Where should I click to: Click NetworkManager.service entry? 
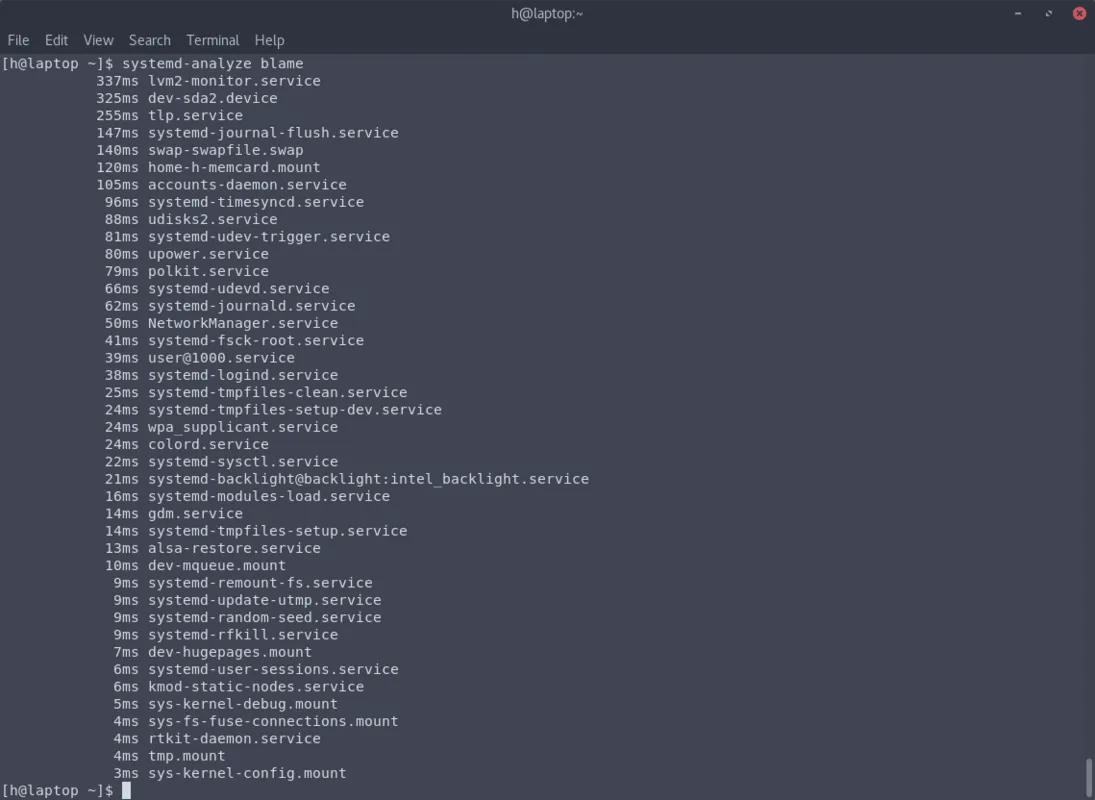point(221,323)
